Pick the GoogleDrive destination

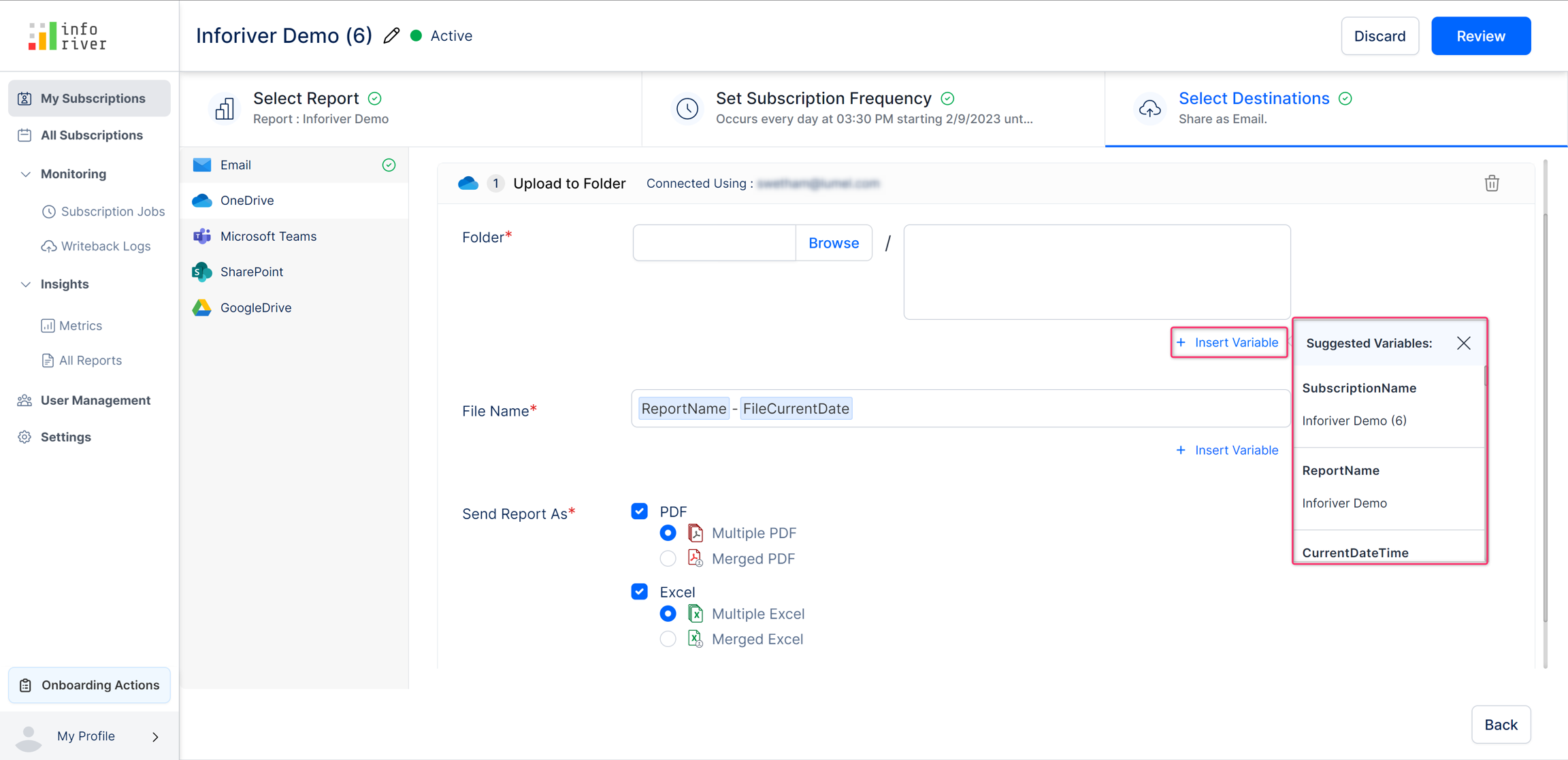point(255,308)
